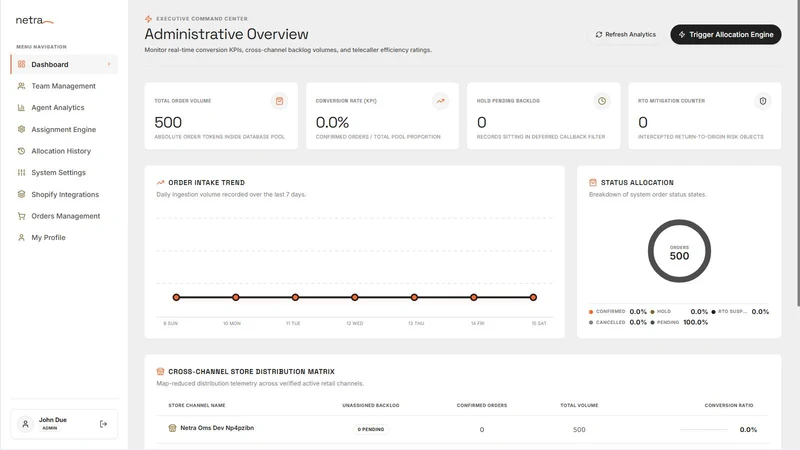Click 'Netra Oms Dev Np4pzibn' store name
800x450 pixels.
pyautogui.click(x=217, y=428)
